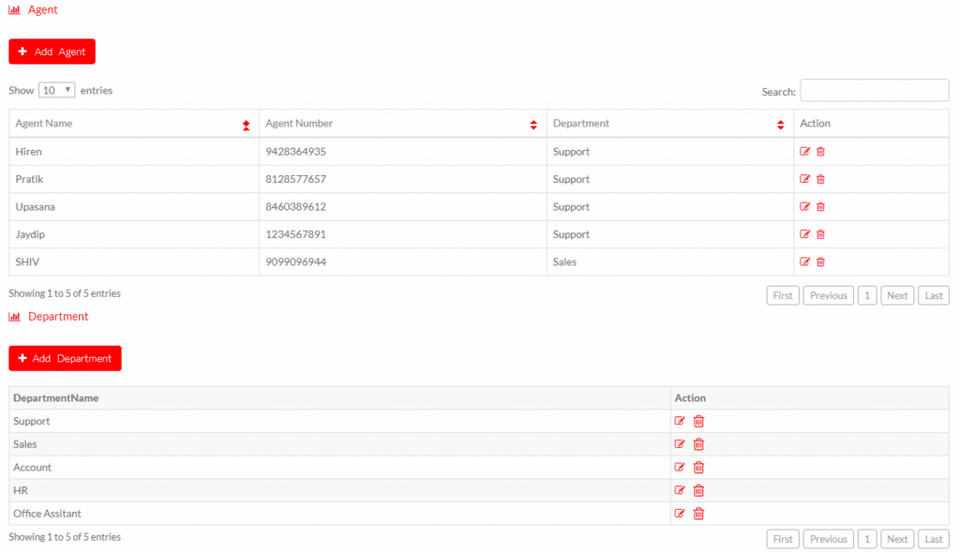Select agent number 9099096944 cell
Image resolution: width=960 pixels, height=553 pixels.
(402, 261)
